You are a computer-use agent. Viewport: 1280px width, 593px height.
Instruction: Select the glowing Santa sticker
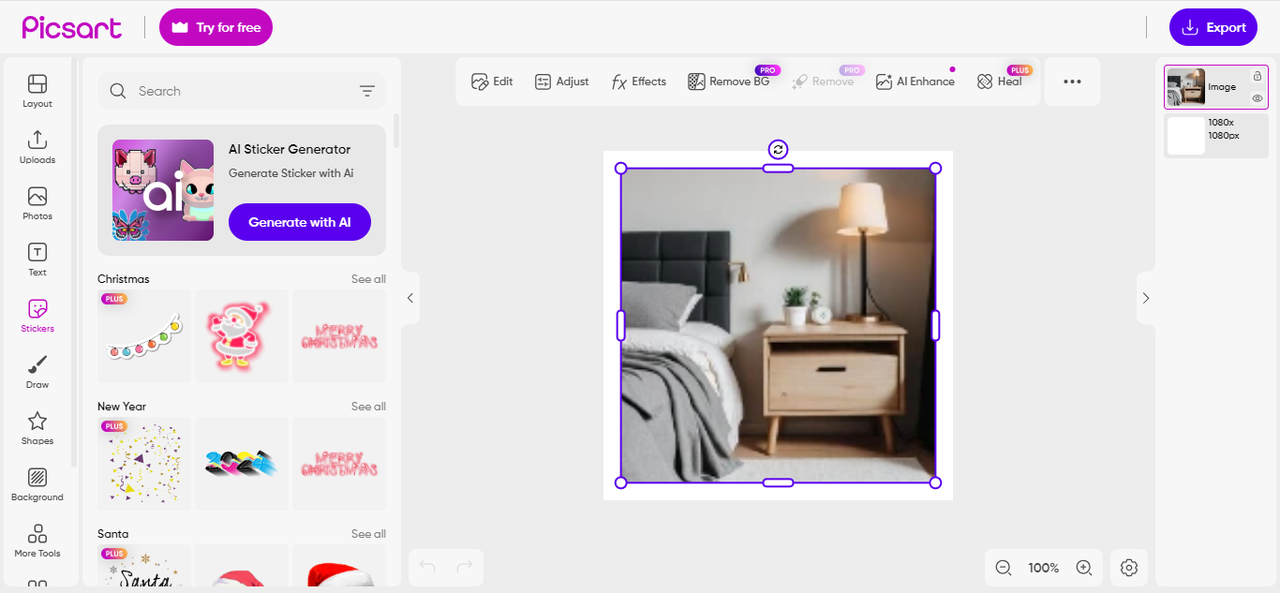(x=241, y=336)
